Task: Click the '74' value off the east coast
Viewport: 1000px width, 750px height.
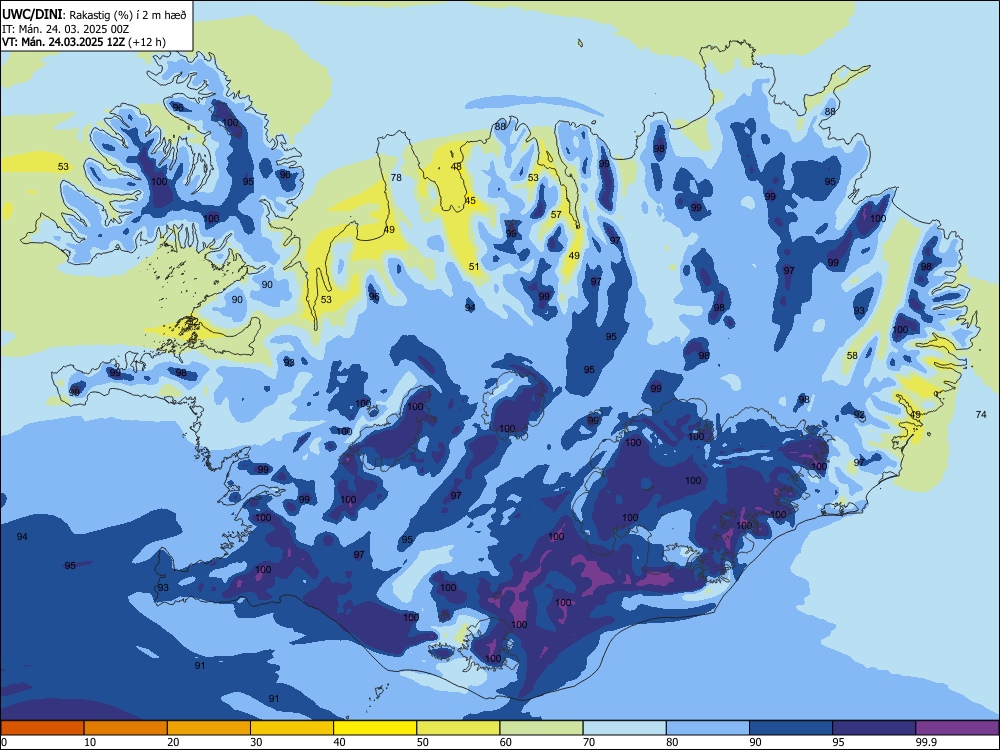Action: pyautogui.click(x=981, y=415)
